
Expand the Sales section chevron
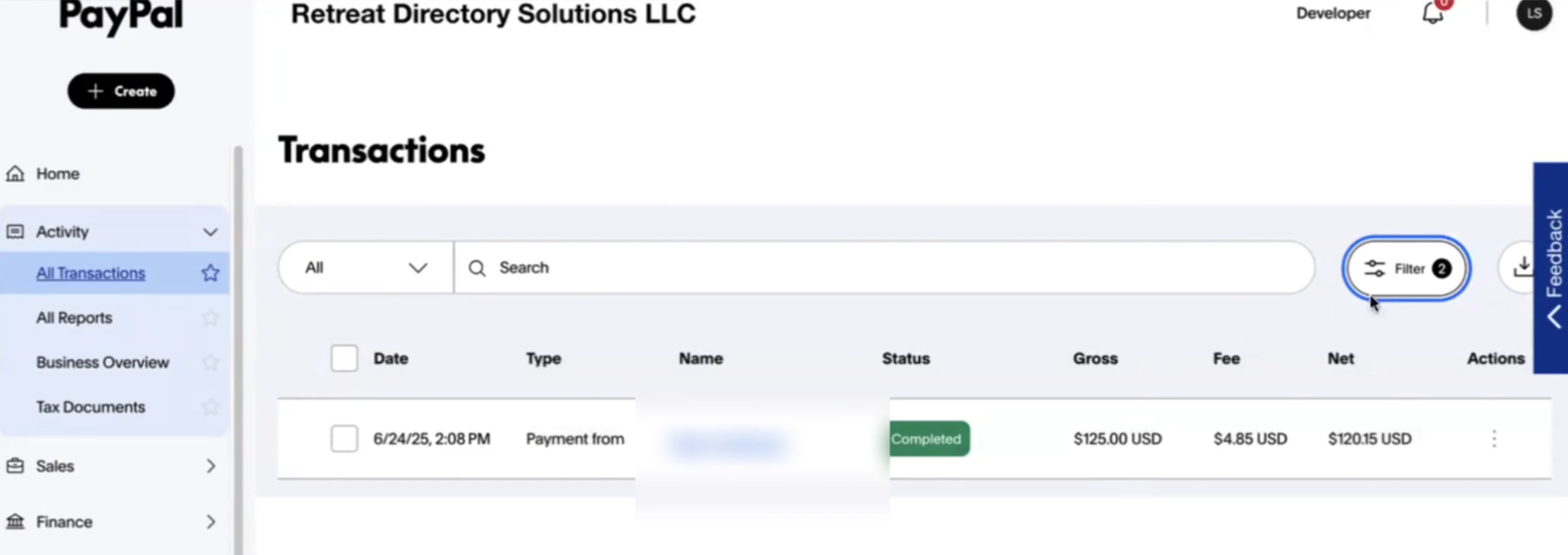tap(210, 466)
